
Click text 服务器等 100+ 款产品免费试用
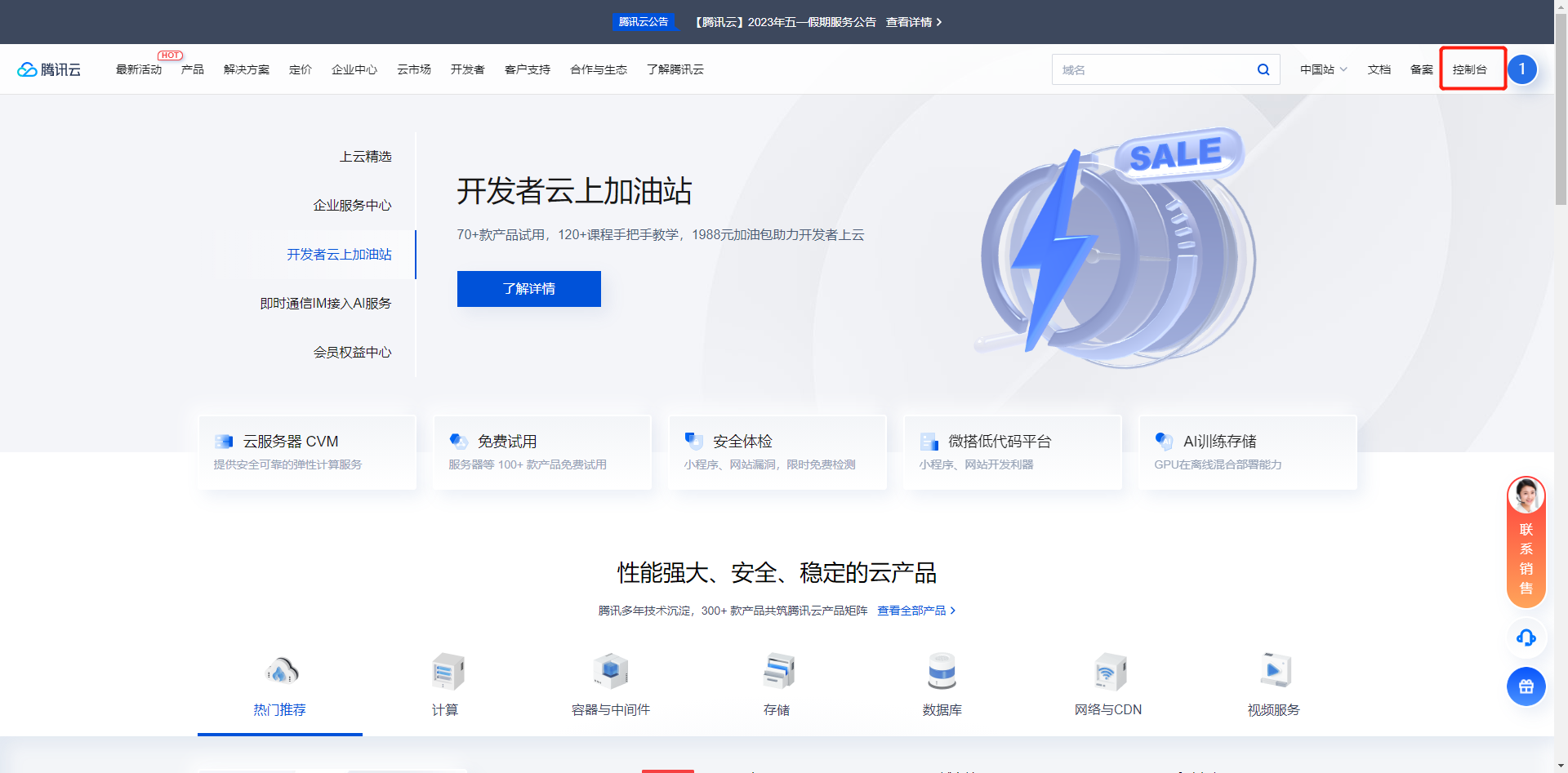click(x=528, y=464)
